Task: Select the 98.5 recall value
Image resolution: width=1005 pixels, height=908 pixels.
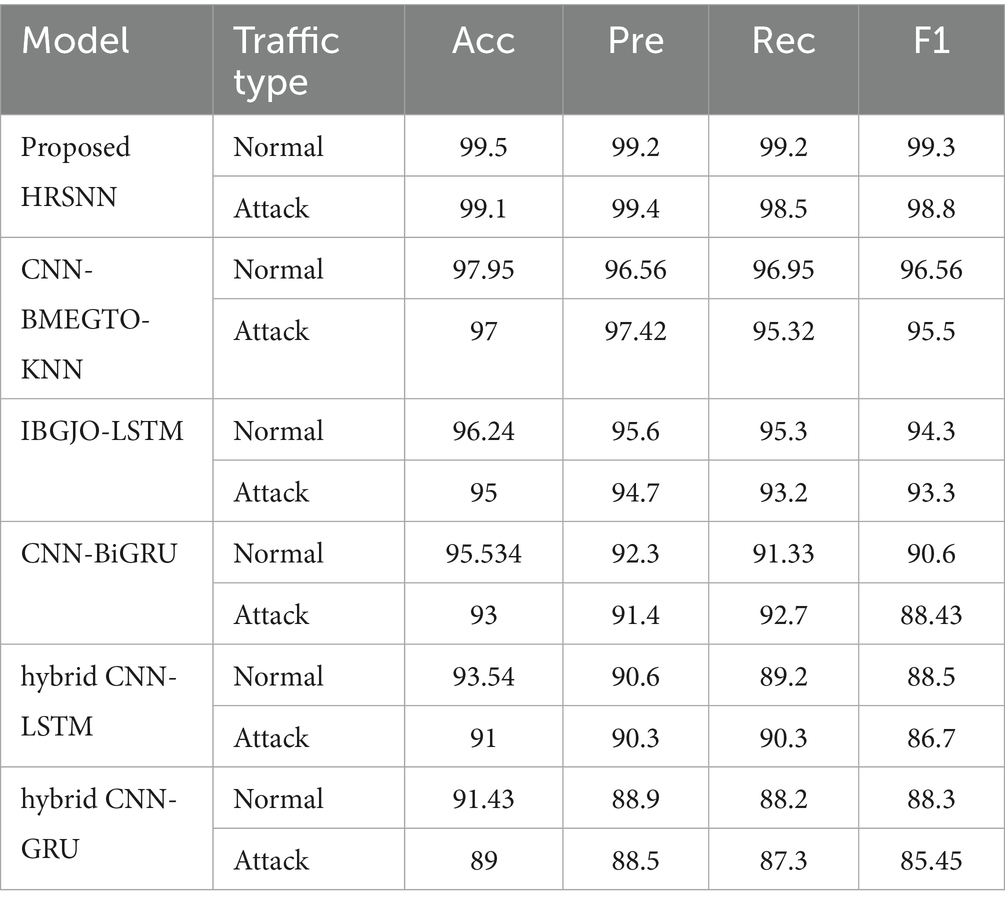Action: click(x=783, y=208)
